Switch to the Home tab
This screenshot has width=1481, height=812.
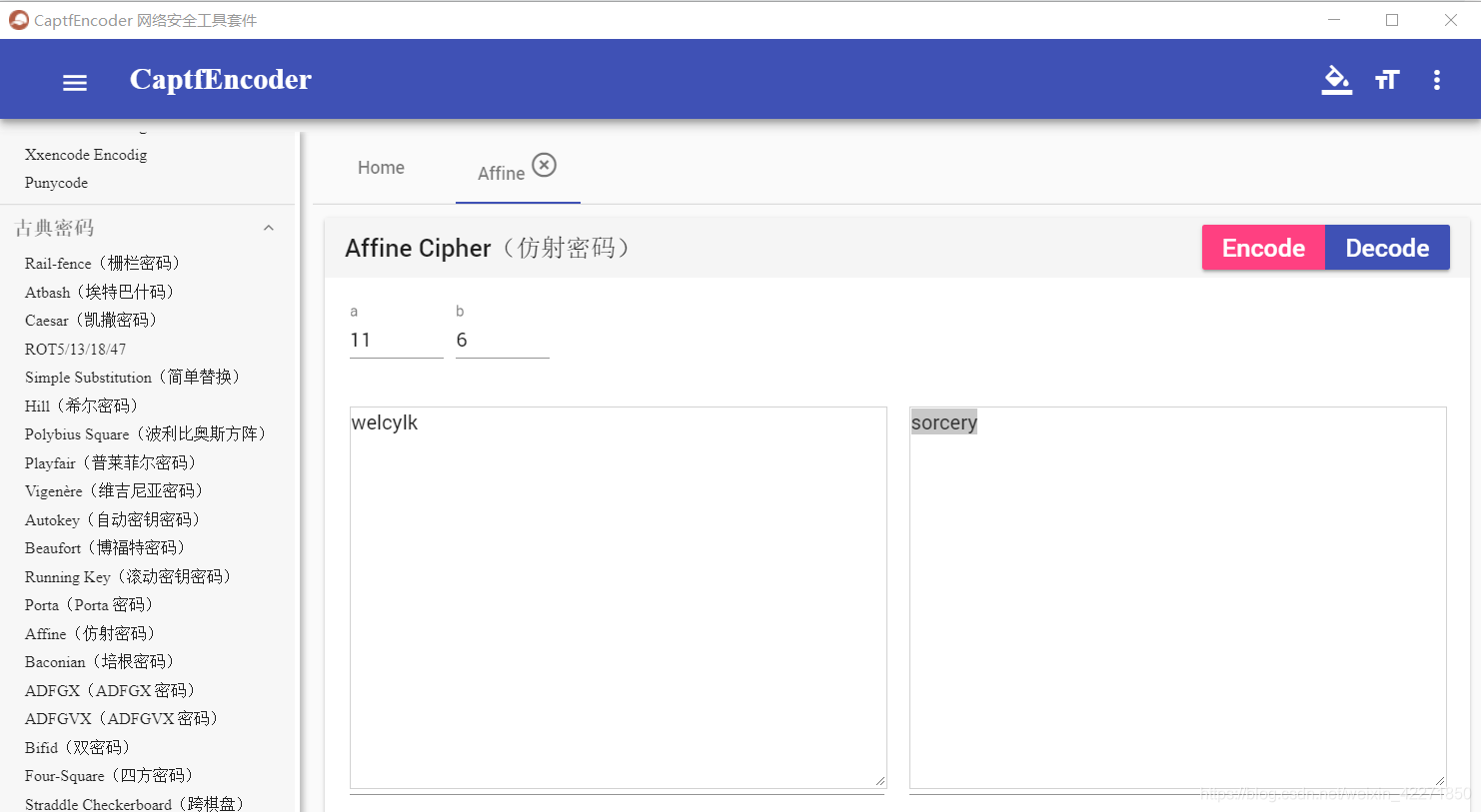pos(381,168)
